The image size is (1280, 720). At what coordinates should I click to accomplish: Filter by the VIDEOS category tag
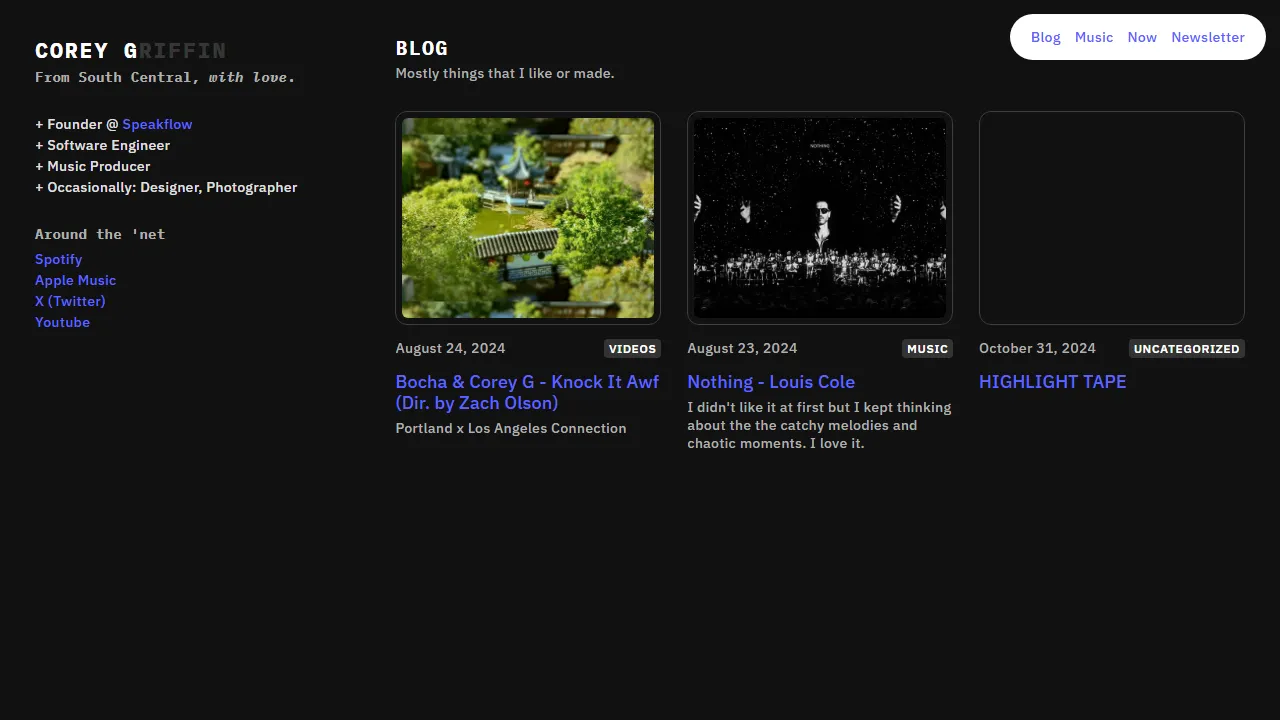click(x=632, y=349)
